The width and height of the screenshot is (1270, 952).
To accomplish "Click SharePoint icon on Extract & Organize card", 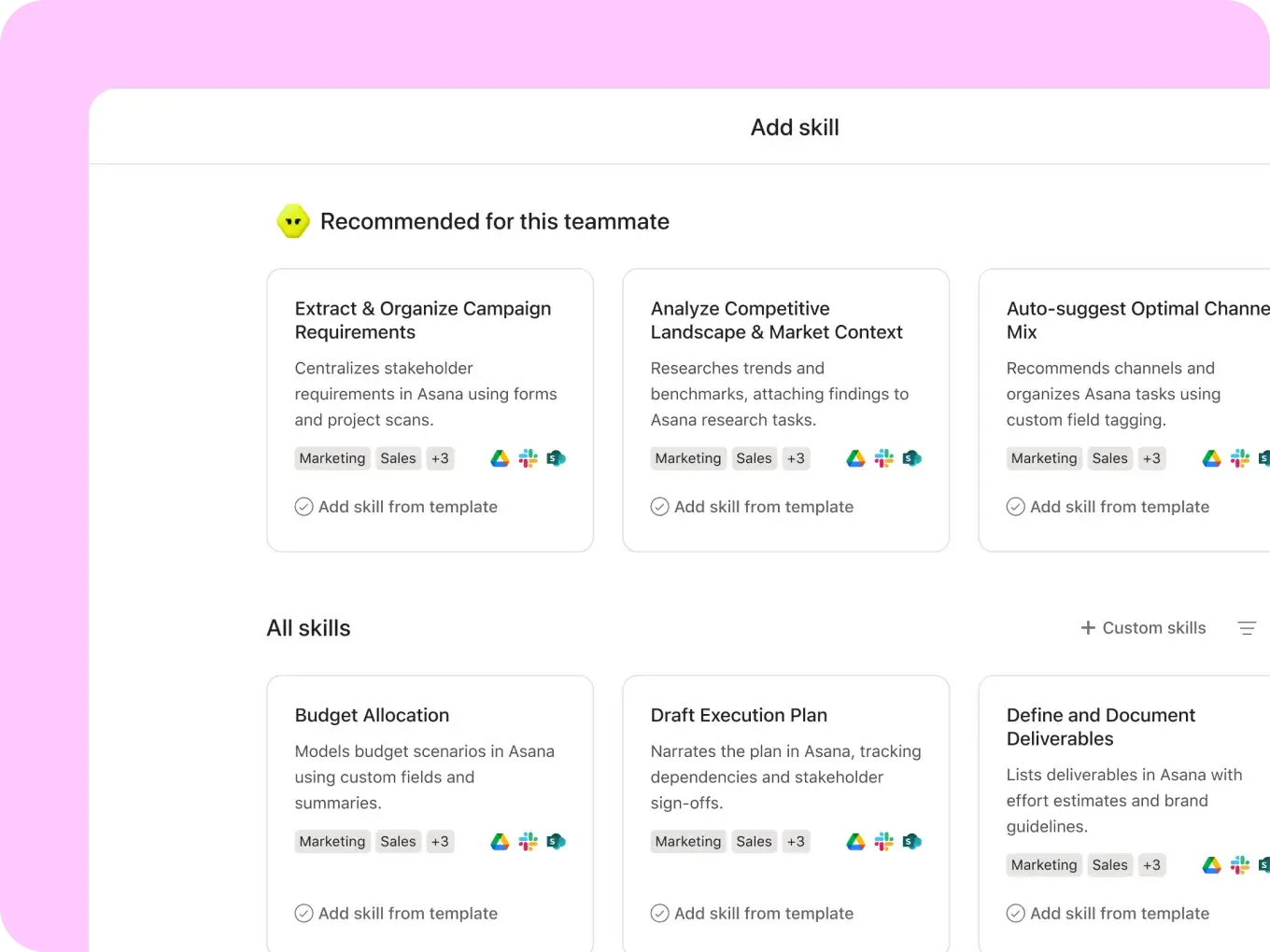I will pyautogui.click(x=557, y=458).
